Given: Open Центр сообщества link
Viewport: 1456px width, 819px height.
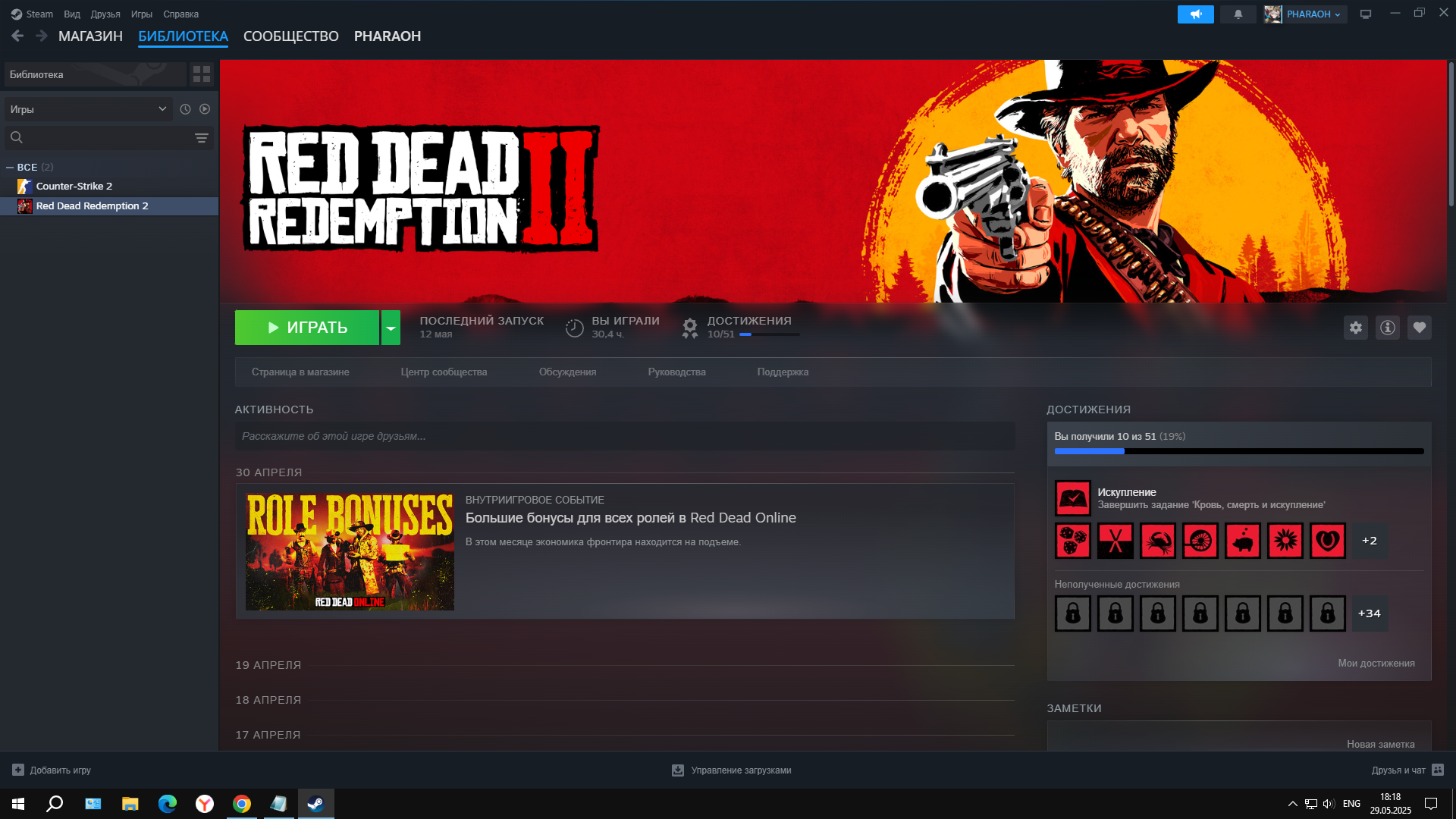Looking at the screenshot, I should (x=444, y=372).
